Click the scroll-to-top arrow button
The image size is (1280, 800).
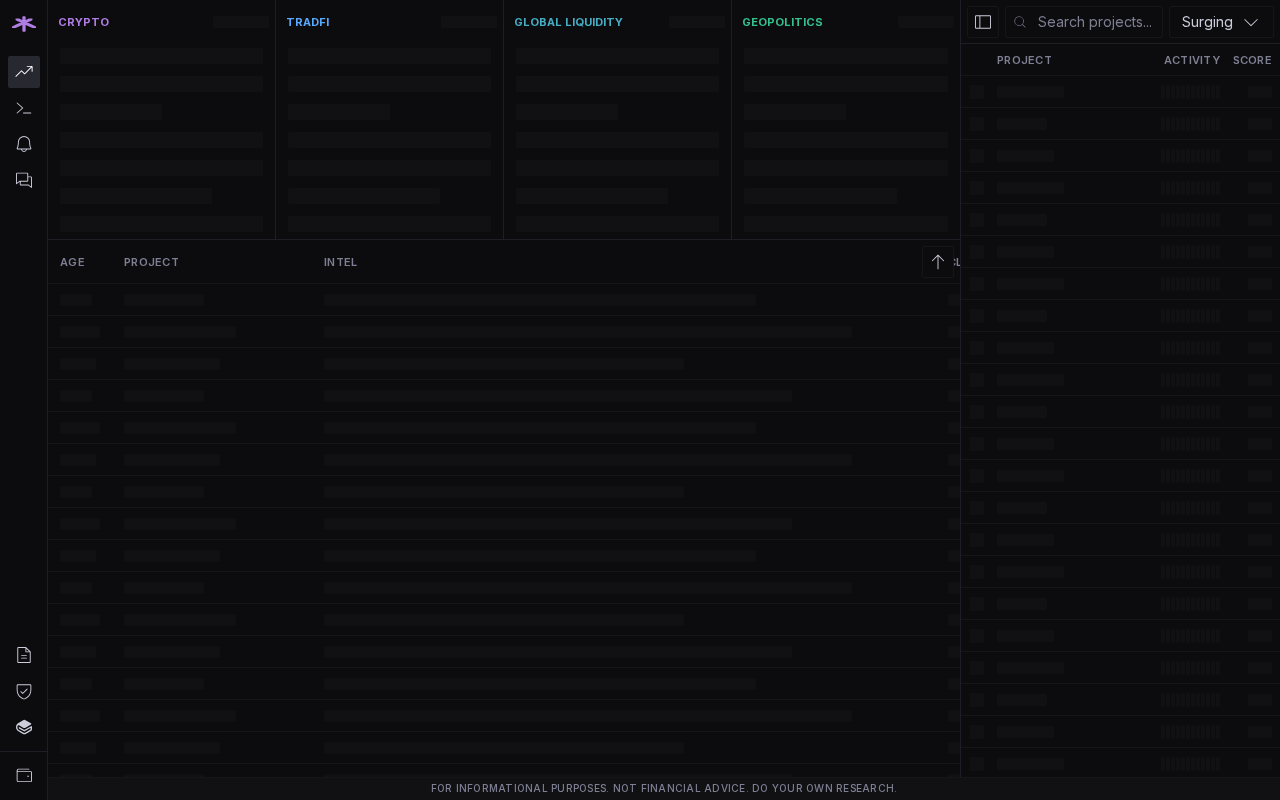[938, 262]
